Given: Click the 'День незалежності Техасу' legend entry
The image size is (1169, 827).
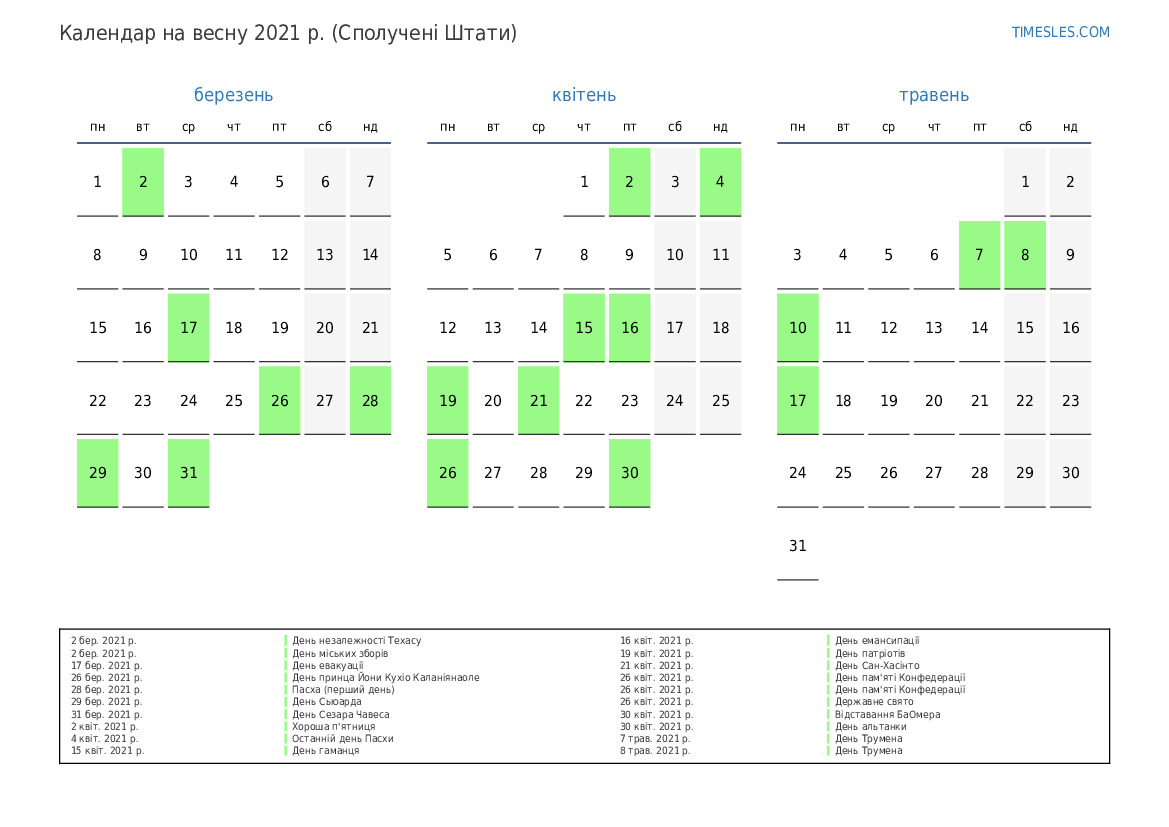Looking at the screenshot, I should coord(356,641).
